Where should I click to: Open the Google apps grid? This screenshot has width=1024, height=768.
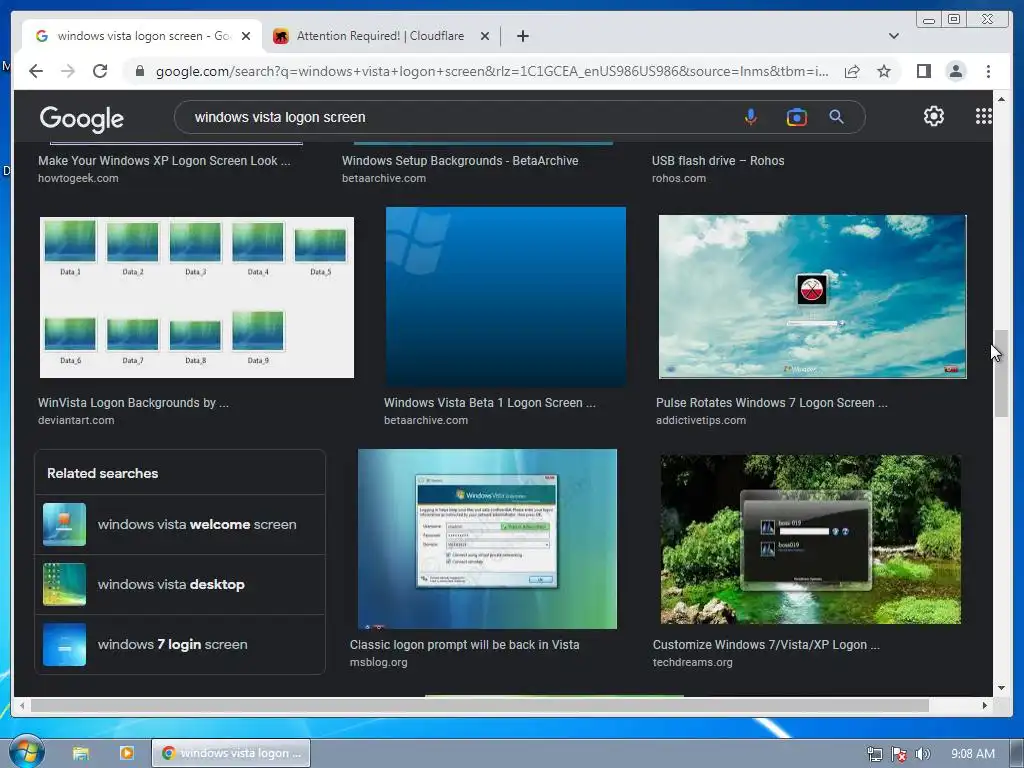[x=984, y=116]
